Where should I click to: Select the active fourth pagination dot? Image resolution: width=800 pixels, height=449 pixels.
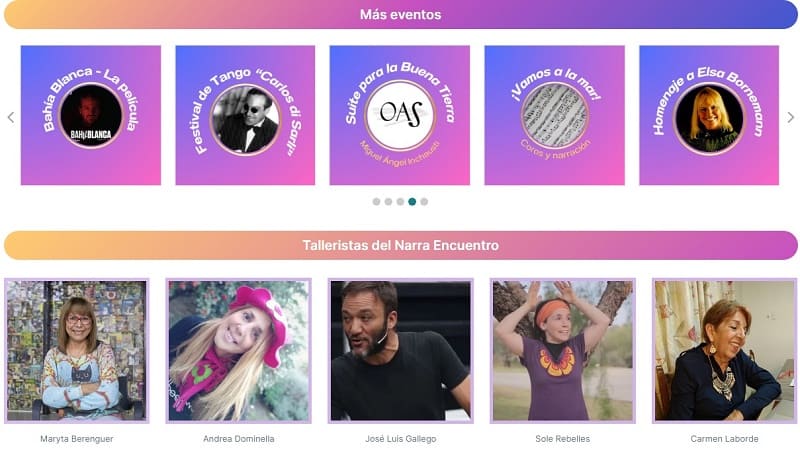point(412,202)
